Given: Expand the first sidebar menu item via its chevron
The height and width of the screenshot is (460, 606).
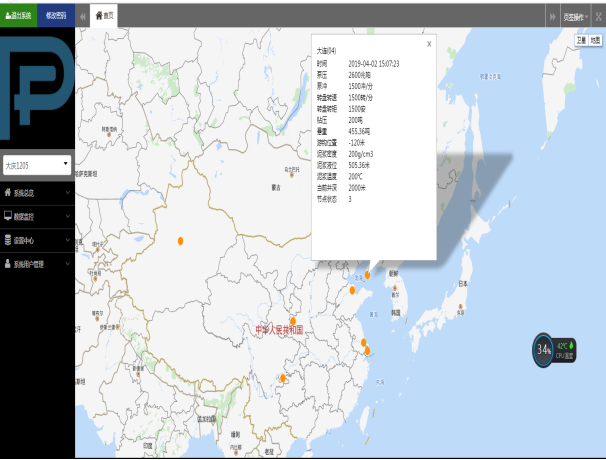Looking at the screenshot, I should [x=68, y=192].
